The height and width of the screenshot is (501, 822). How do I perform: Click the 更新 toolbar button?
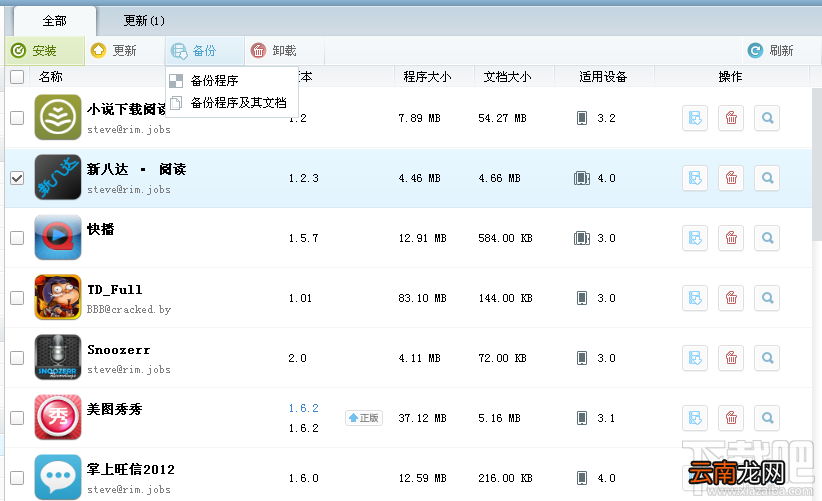[x=124, y=51]
